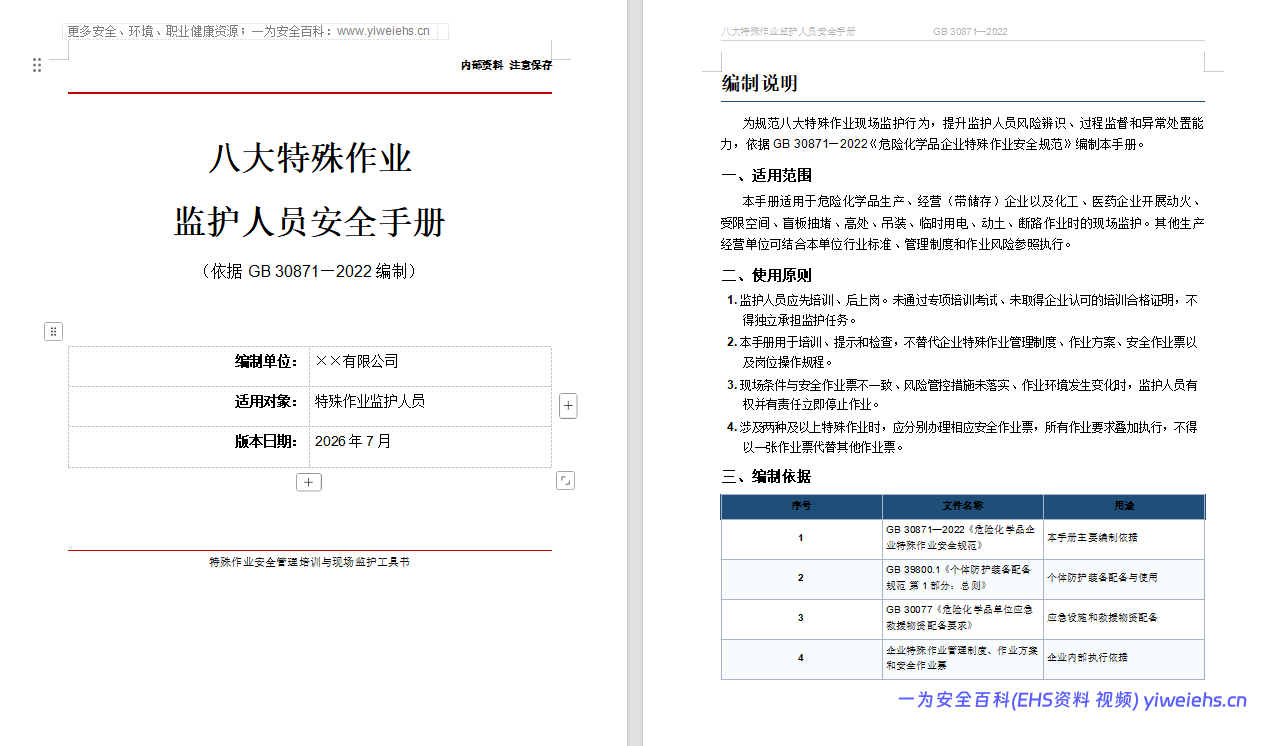Click the cell GB 30077《危险化学品单位应急救援物资配备要求》
The image size is (1266, 746).
(x=962, y=618)
